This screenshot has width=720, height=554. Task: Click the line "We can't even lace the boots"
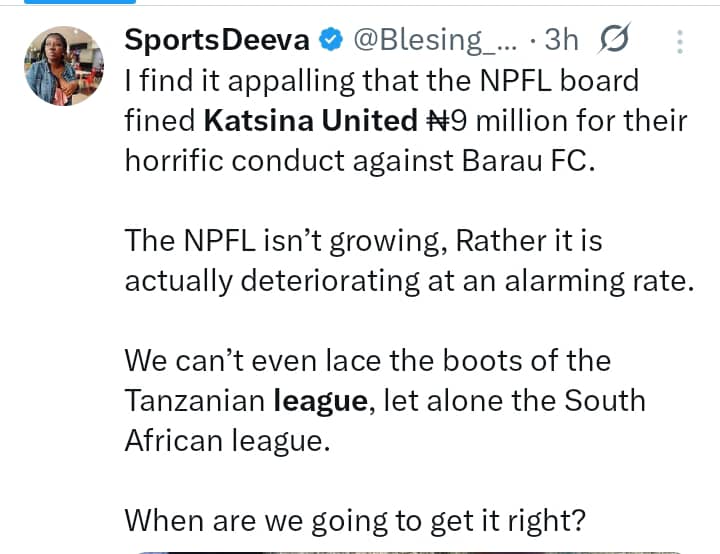366,360
